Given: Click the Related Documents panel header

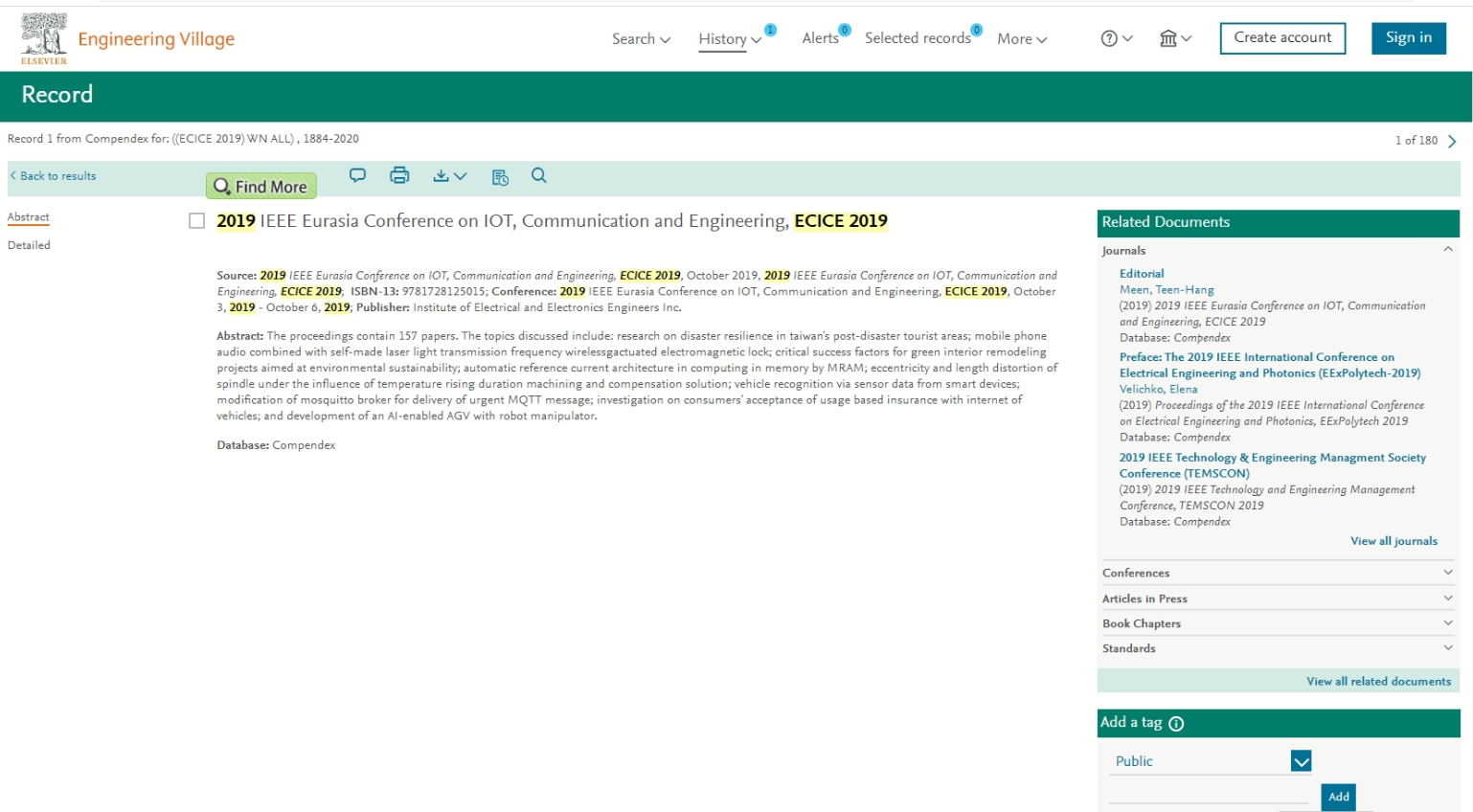Looking at the screenshot, I should pyautogui.click(x=1278, y=222).
